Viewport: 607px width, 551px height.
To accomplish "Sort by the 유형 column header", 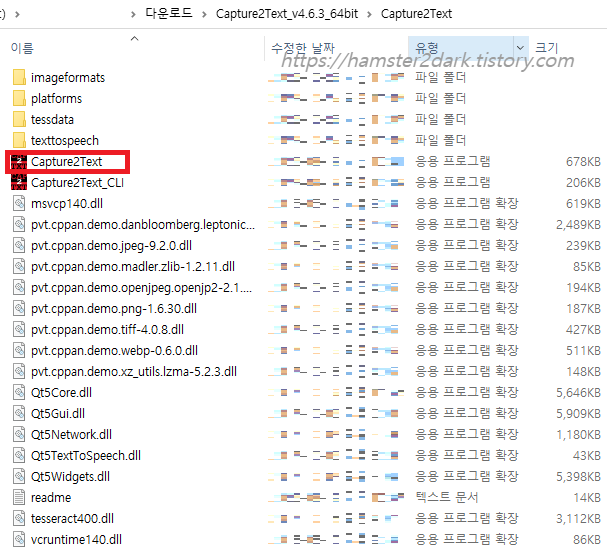I will tap(427, 48).
